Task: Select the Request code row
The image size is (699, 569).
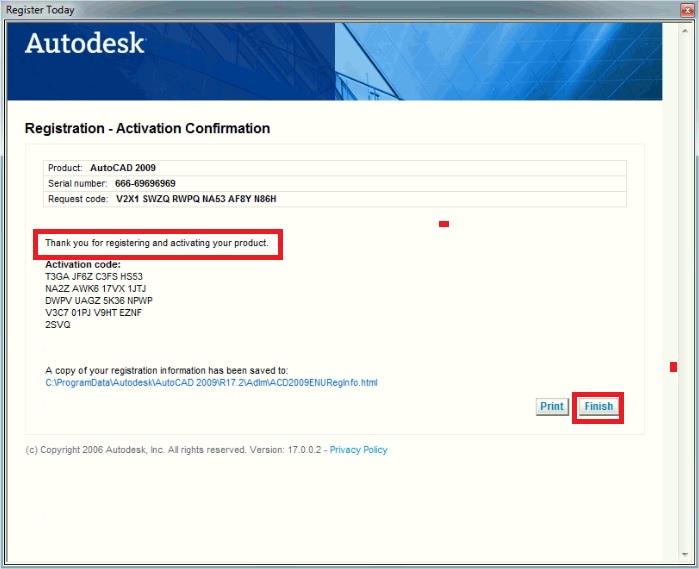Action: click(334, 199)
